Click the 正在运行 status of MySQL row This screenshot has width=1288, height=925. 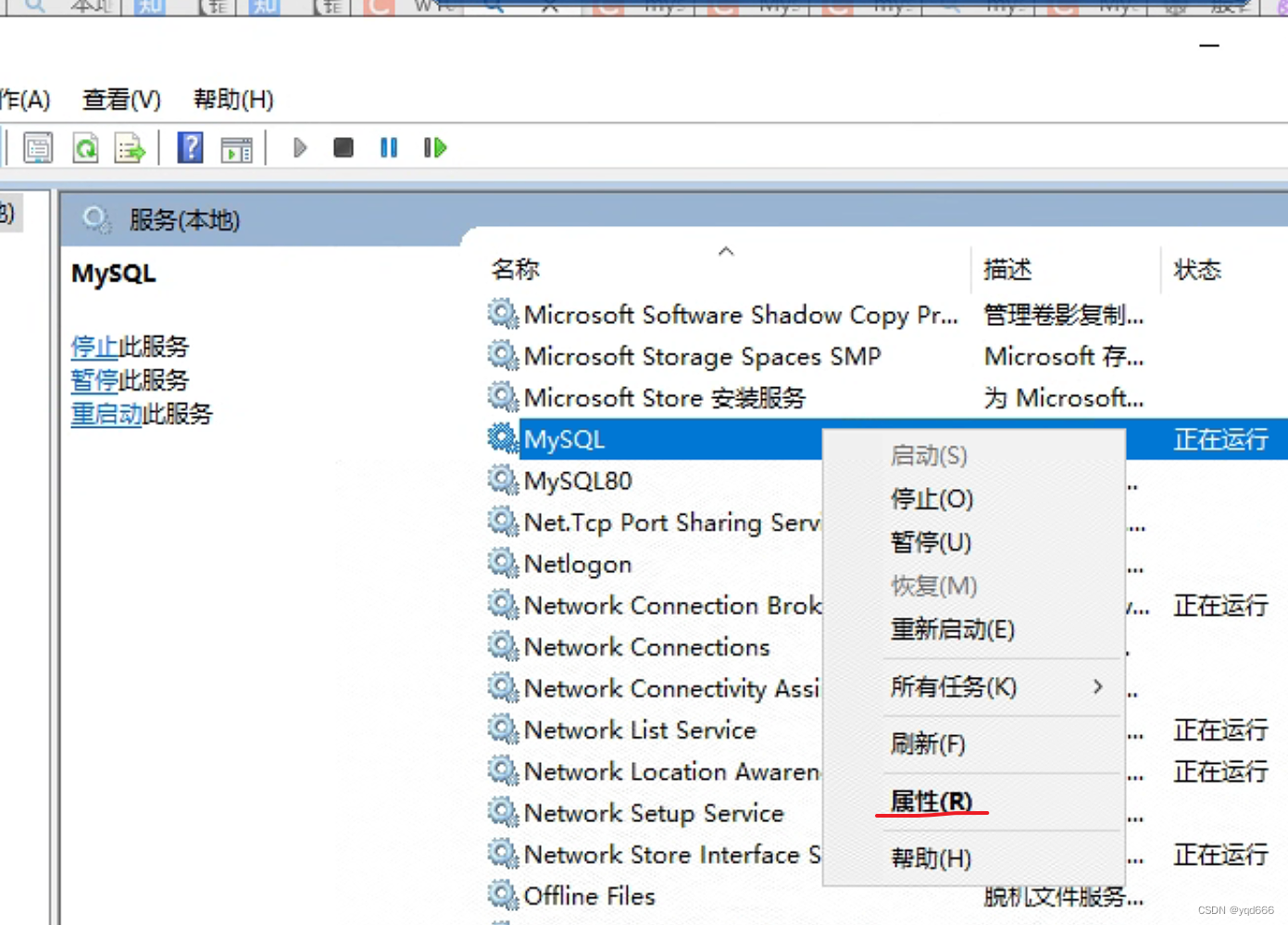(1220, 439)
